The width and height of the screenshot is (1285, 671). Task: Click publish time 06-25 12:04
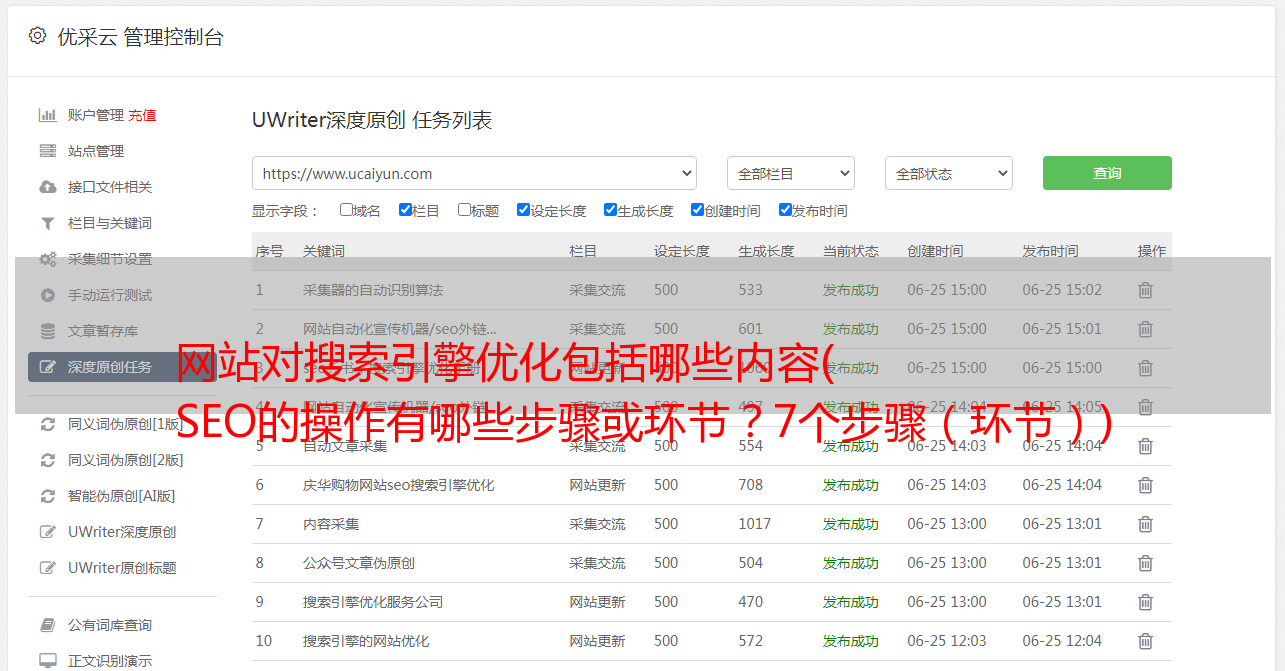tap(1062, 641)
